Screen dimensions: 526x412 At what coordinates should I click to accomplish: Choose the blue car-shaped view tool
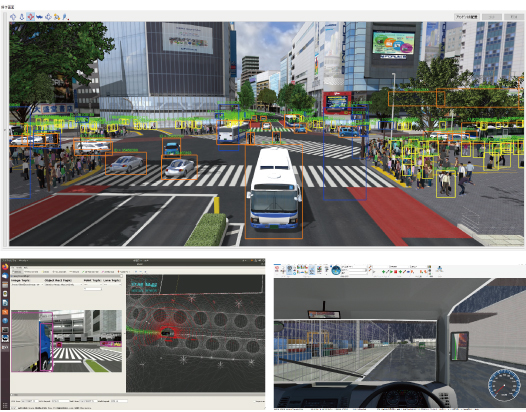[x=40, y=17]
